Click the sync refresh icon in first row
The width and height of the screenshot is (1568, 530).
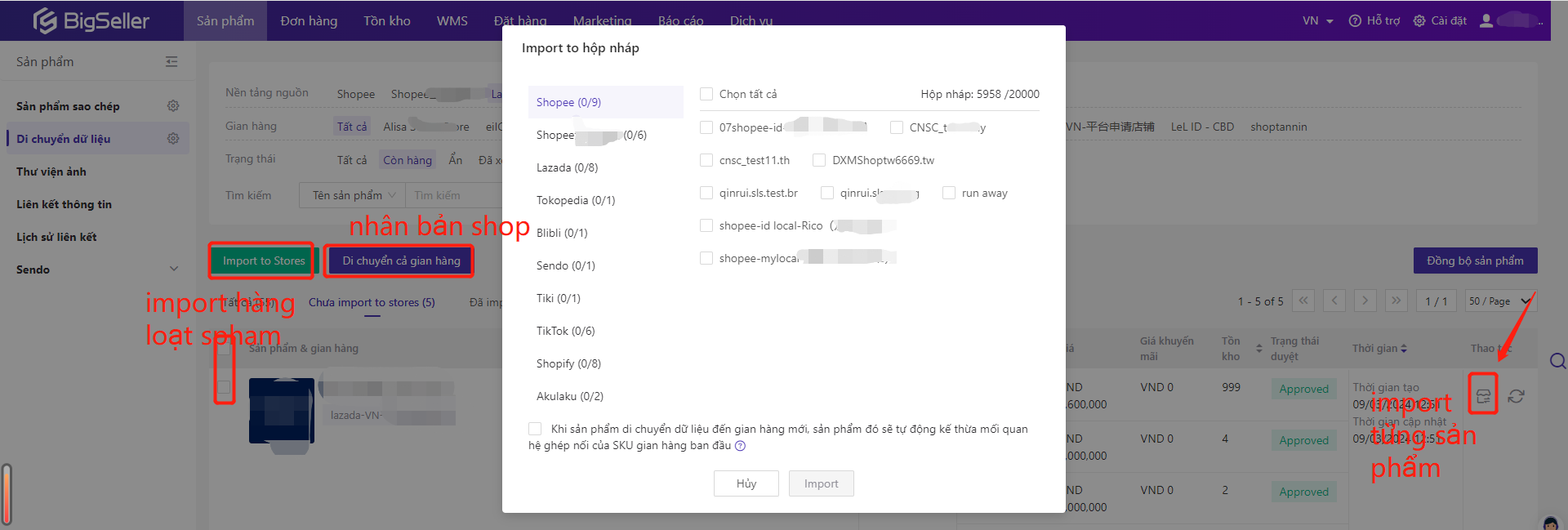click(x=1517, y=396)
